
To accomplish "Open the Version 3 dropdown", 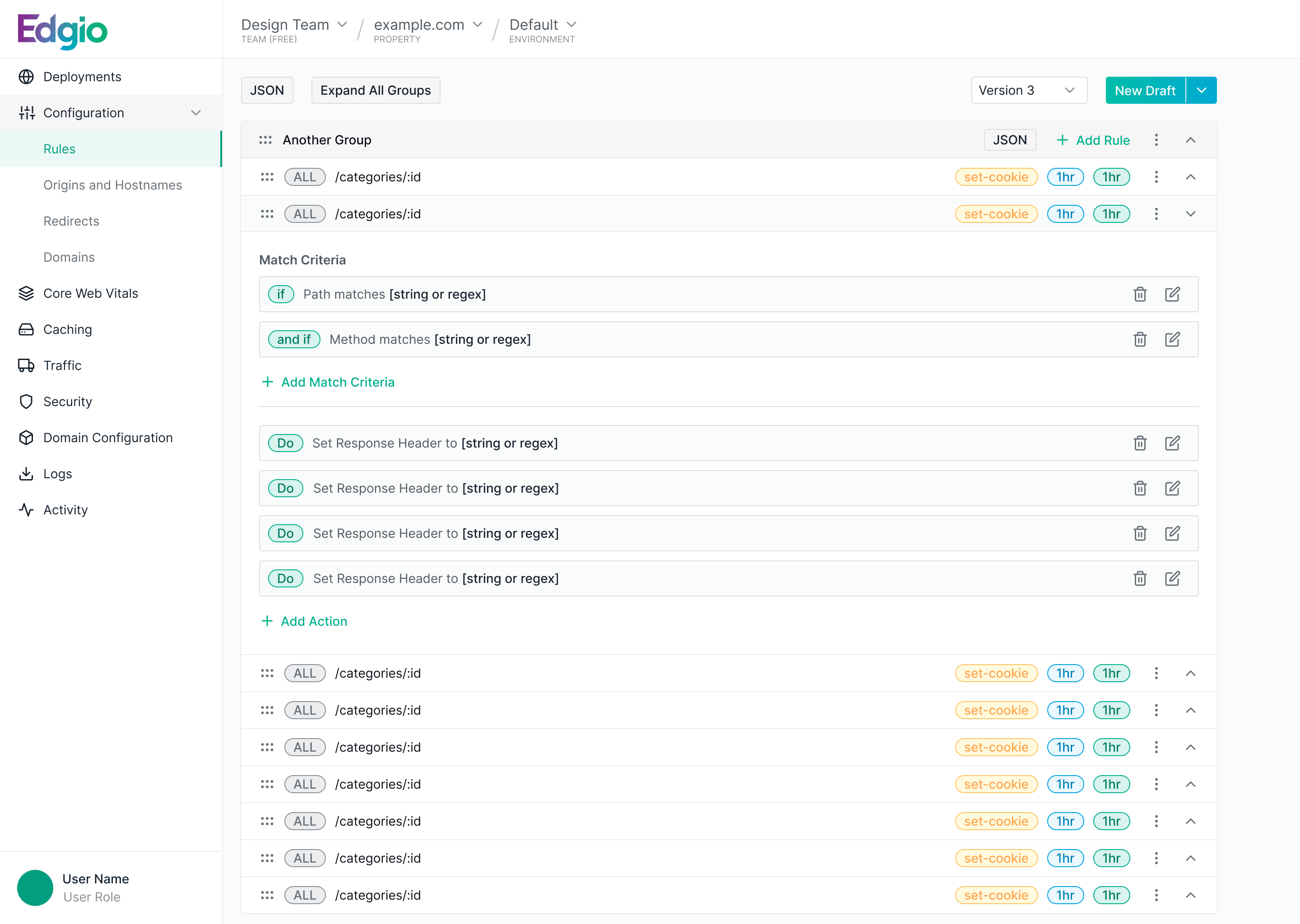I will tap(1029, 91).
